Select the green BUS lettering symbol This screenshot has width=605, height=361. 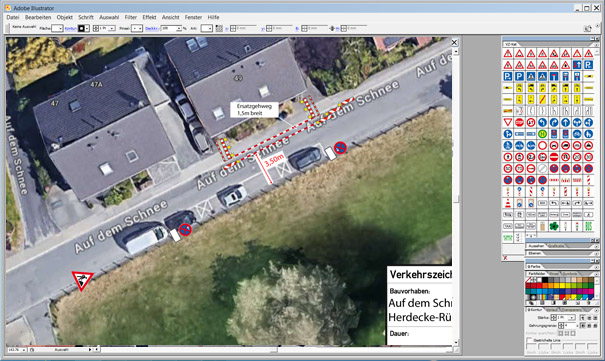[588, 226]
